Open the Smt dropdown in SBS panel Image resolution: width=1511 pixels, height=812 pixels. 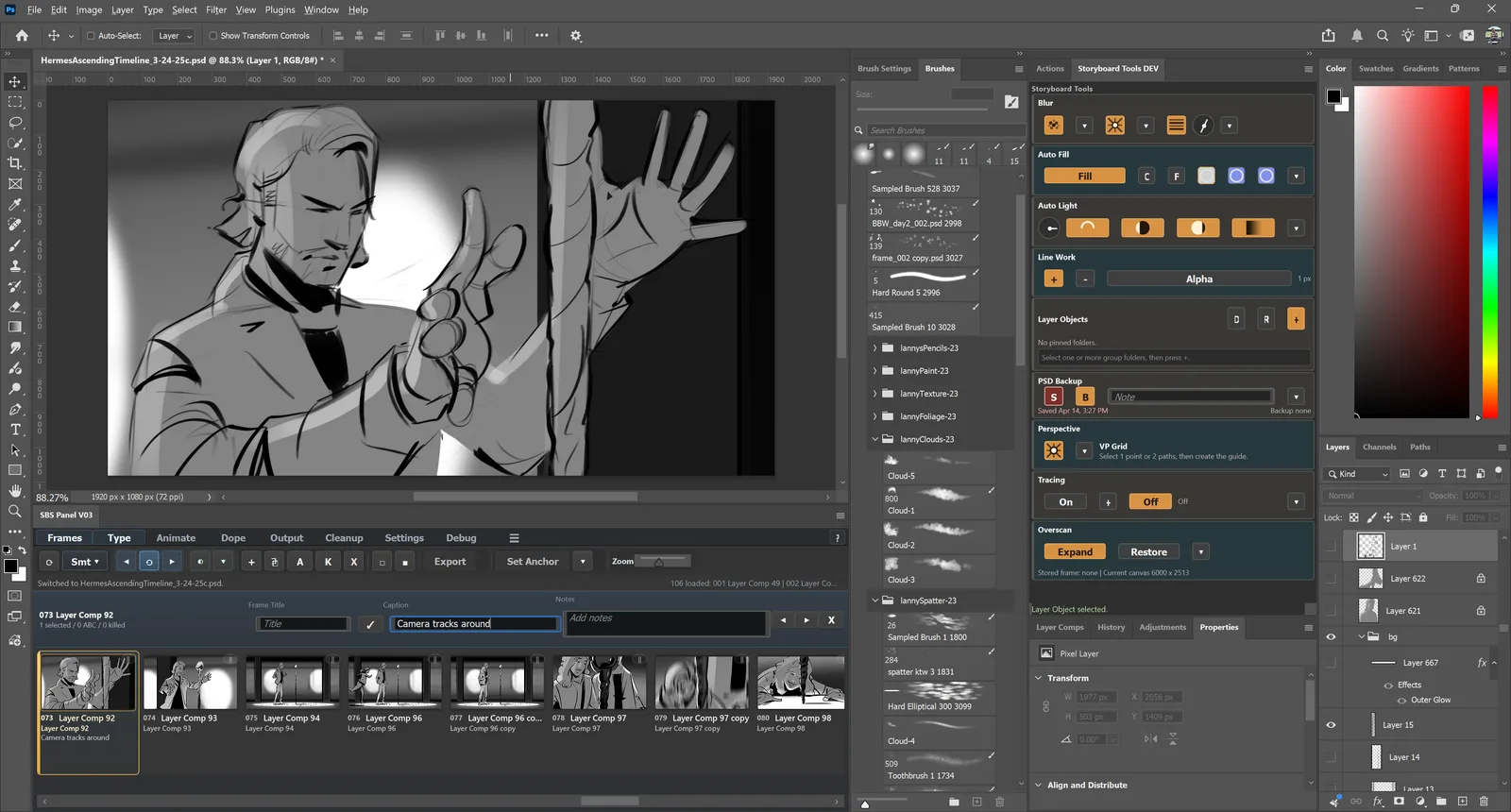coord(84,562)
